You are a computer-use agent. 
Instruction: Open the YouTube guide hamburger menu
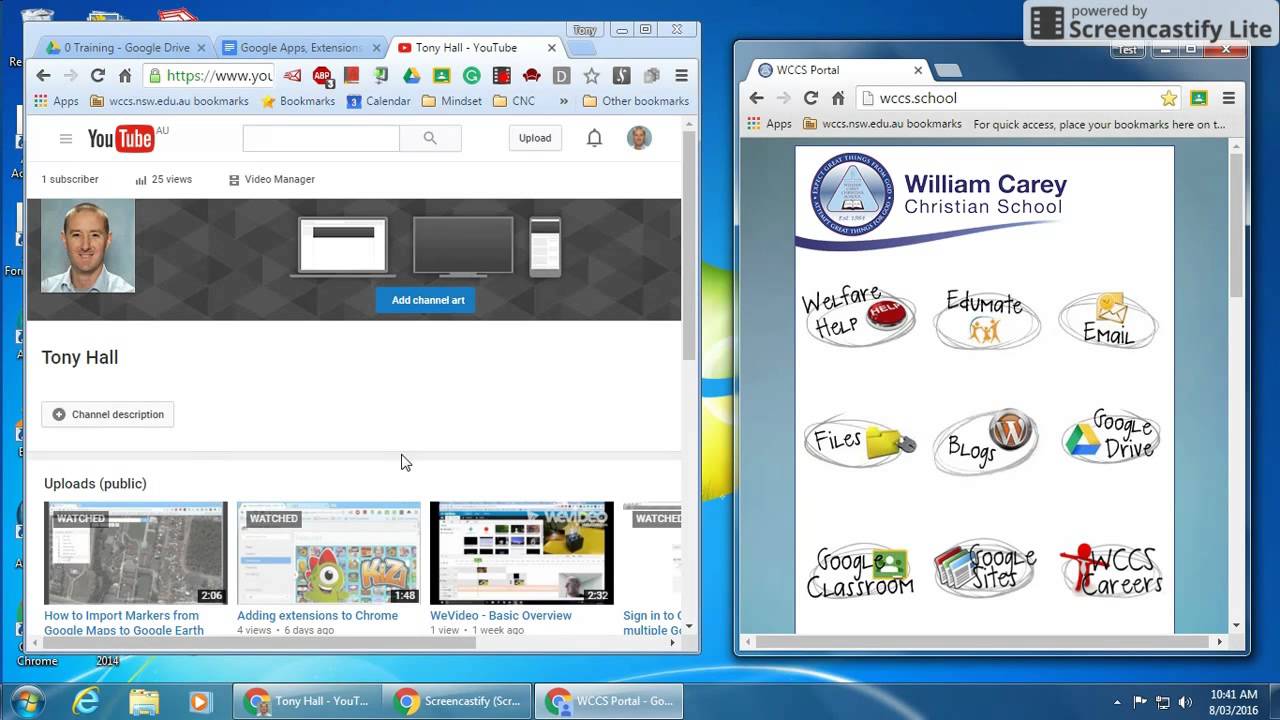click(x=66, y=139)
